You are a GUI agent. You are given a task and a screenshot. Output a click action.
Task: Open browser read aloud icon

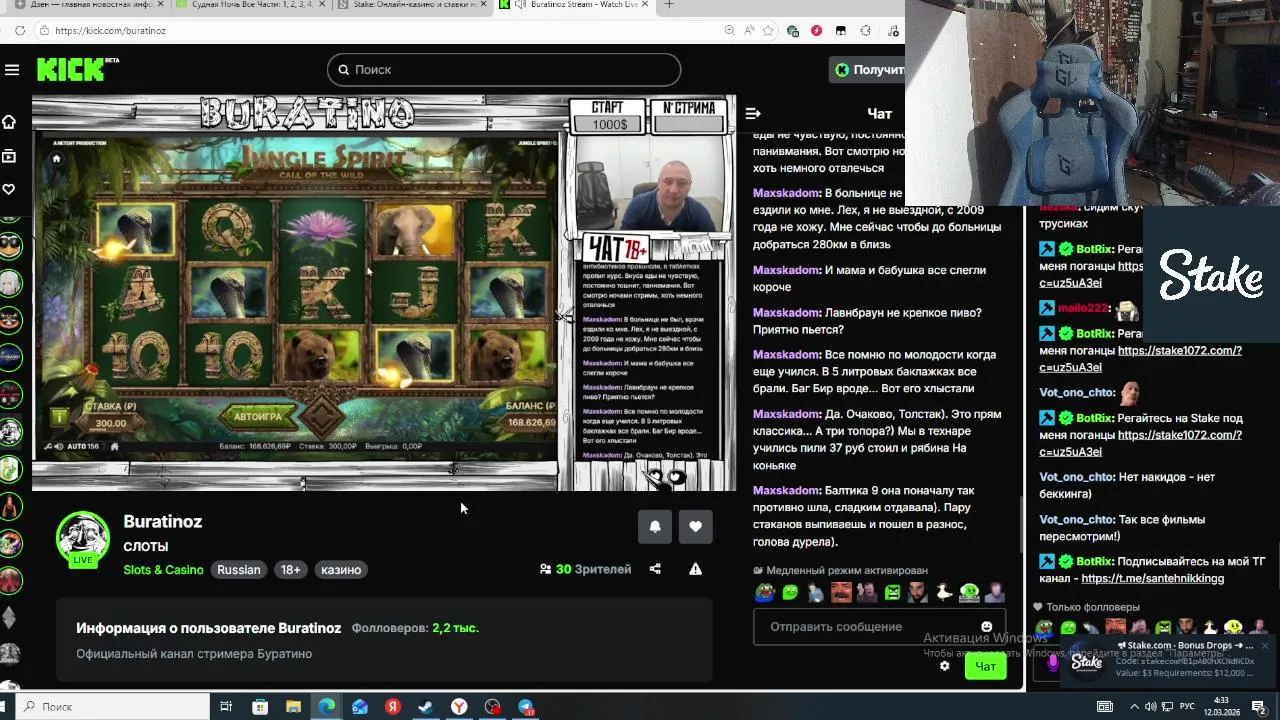749,31
